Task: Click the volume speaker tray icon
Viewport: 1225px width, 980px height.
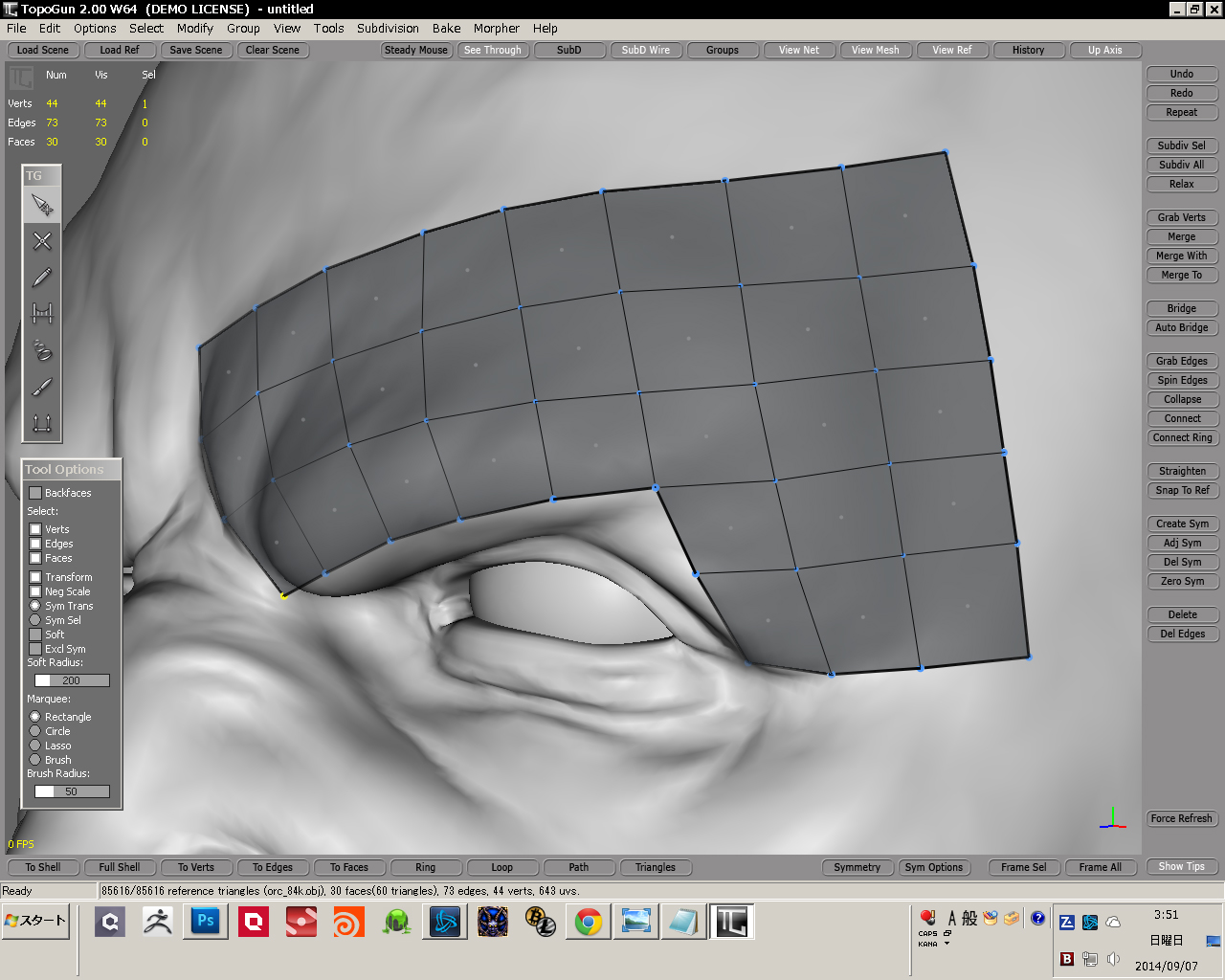Action: click(1113, 959)
